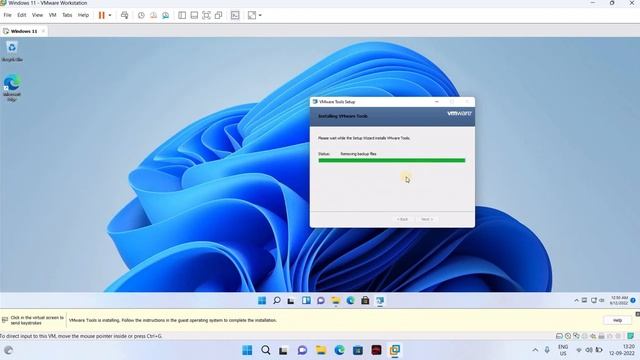Launch Edge from the guest taskbar
The image size is (640, 360).
tap(350, 300)
